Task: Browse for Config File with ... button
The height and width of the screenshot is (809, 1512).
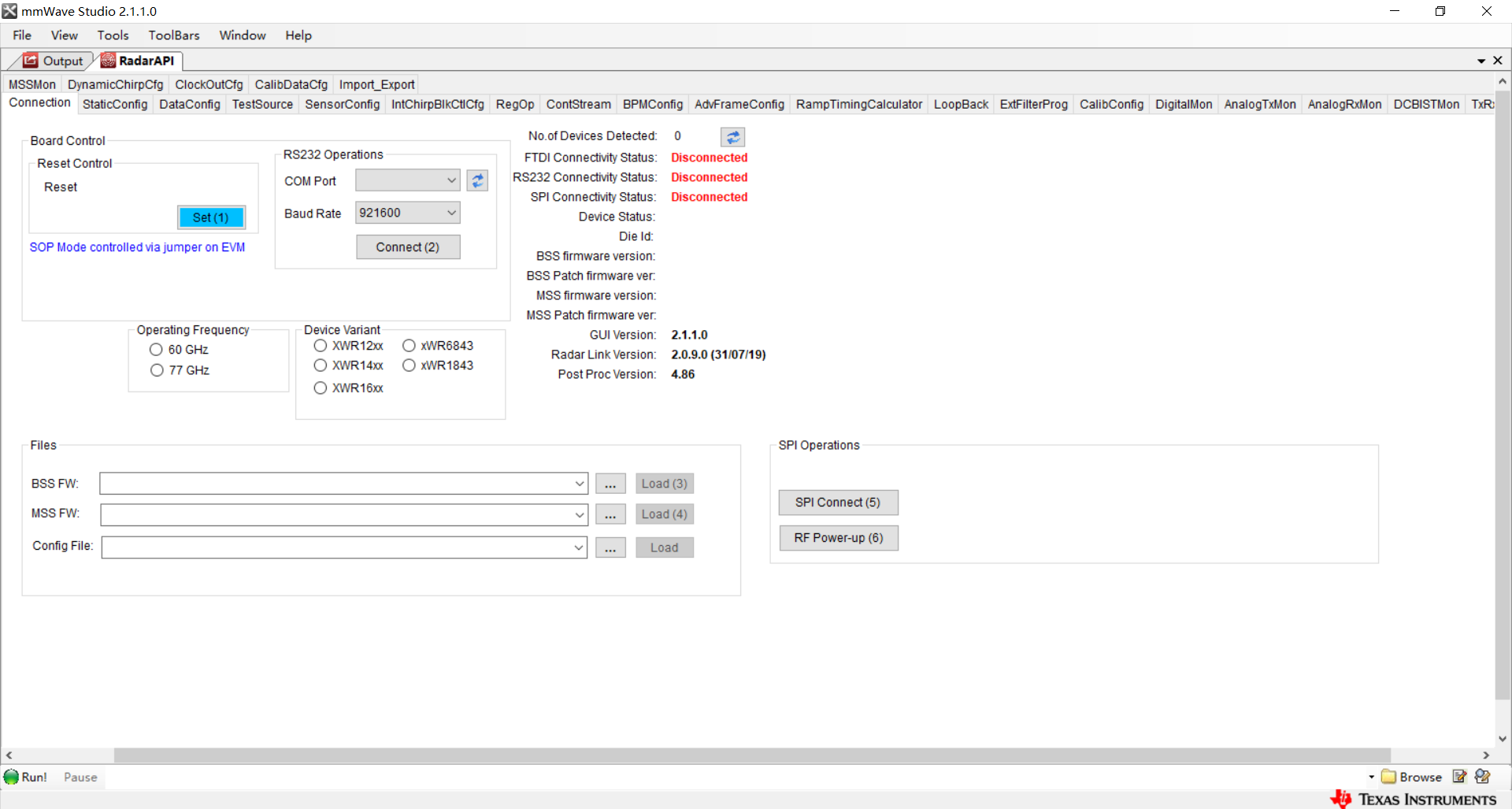Action: [x=610, y=547]
